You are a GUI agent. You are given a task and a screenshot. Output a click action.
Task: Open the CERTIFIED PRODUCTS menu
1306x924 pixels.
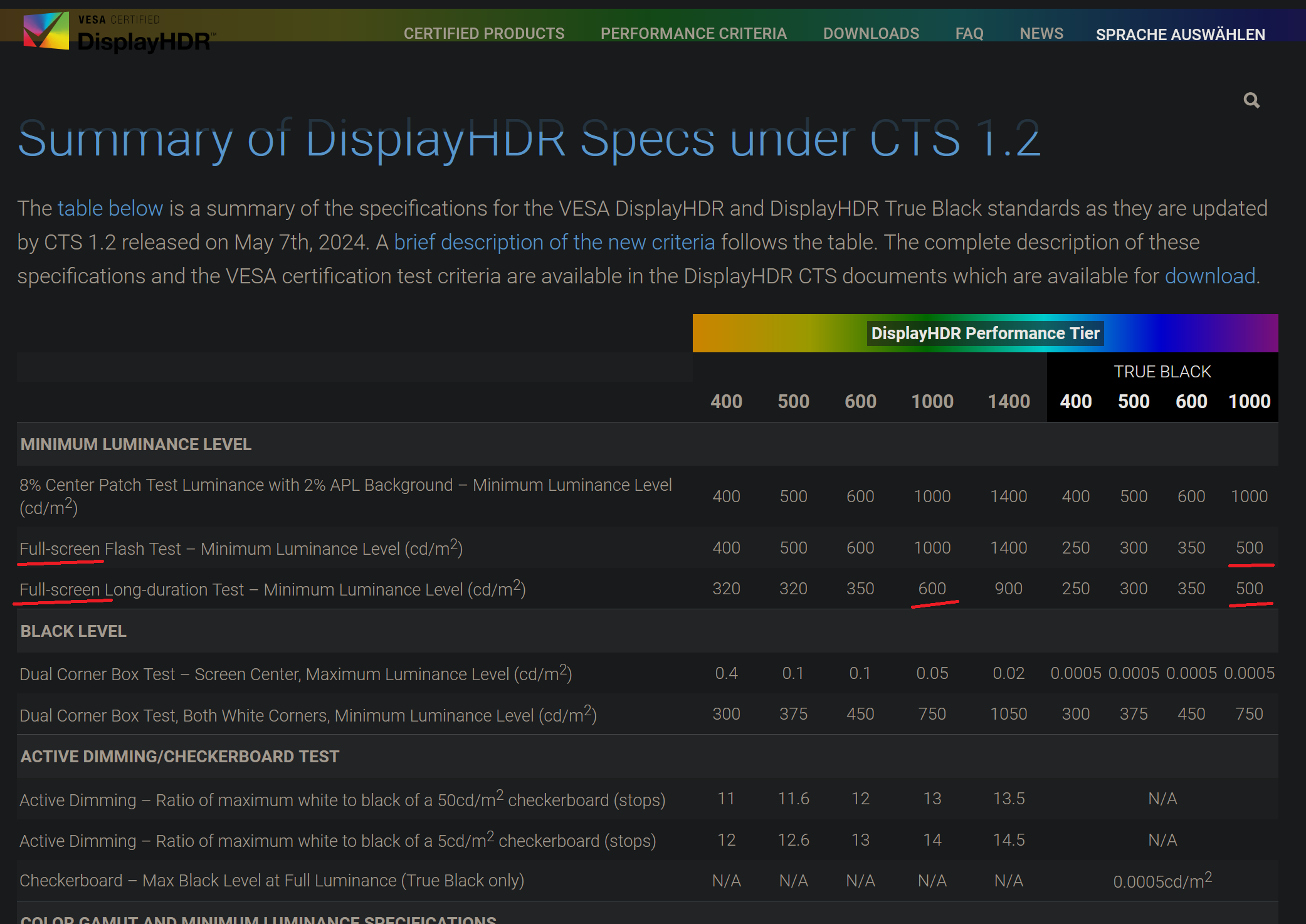[x=484, y=33]
